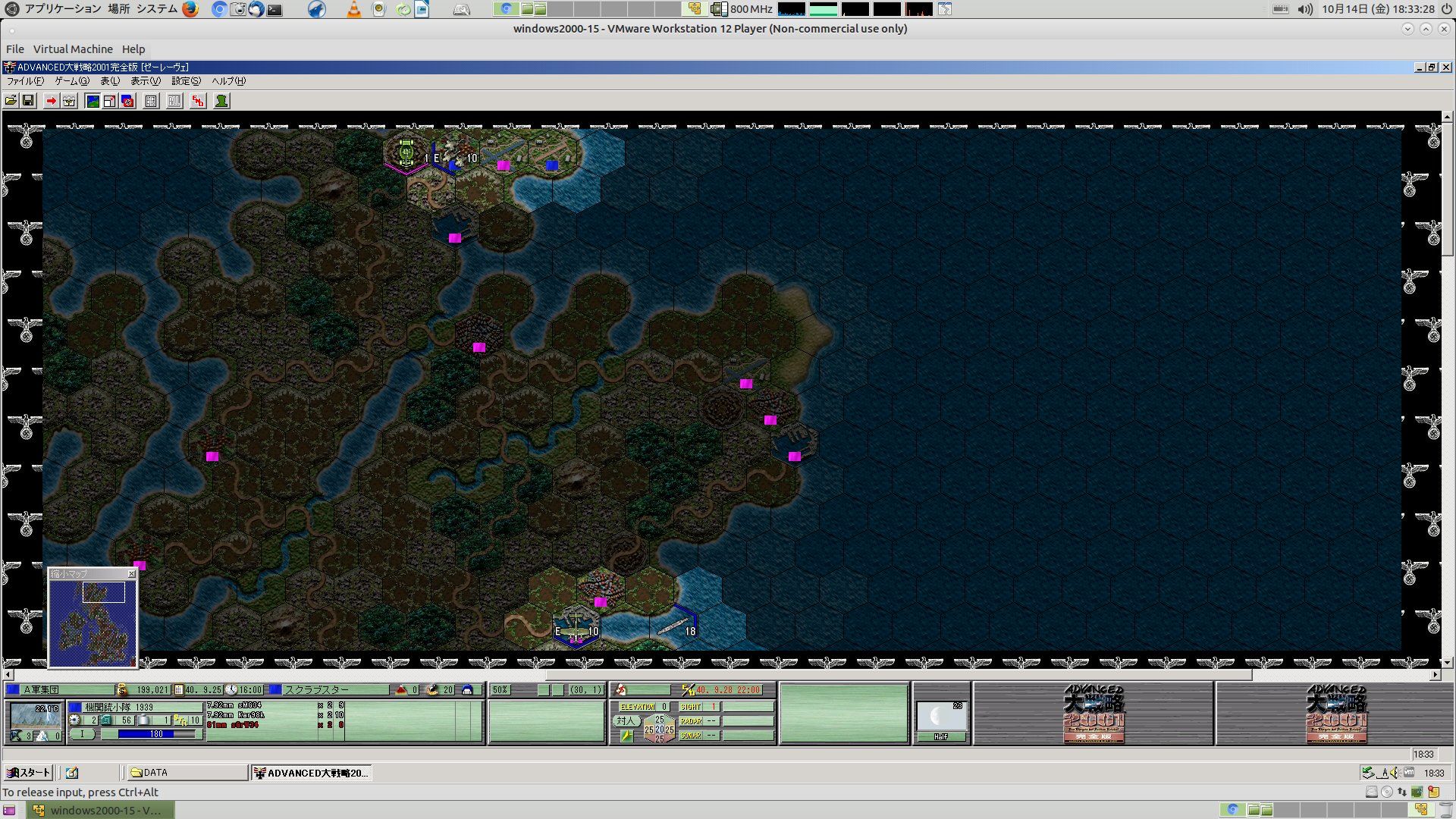Click the hexagonal defense values icon

click(659, 729)
